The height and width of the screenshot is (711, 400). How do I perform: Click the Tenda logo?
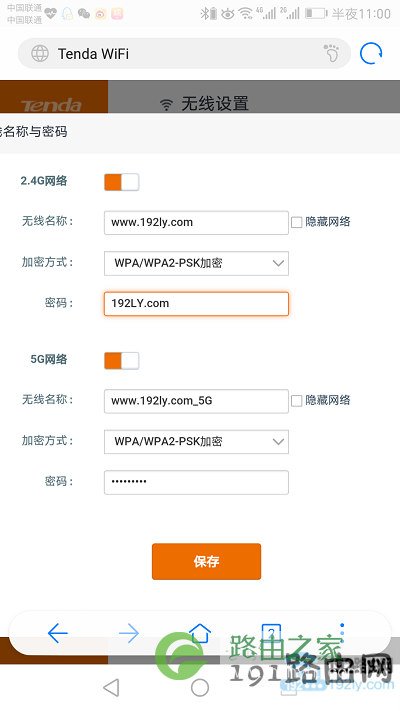point(51,105)
